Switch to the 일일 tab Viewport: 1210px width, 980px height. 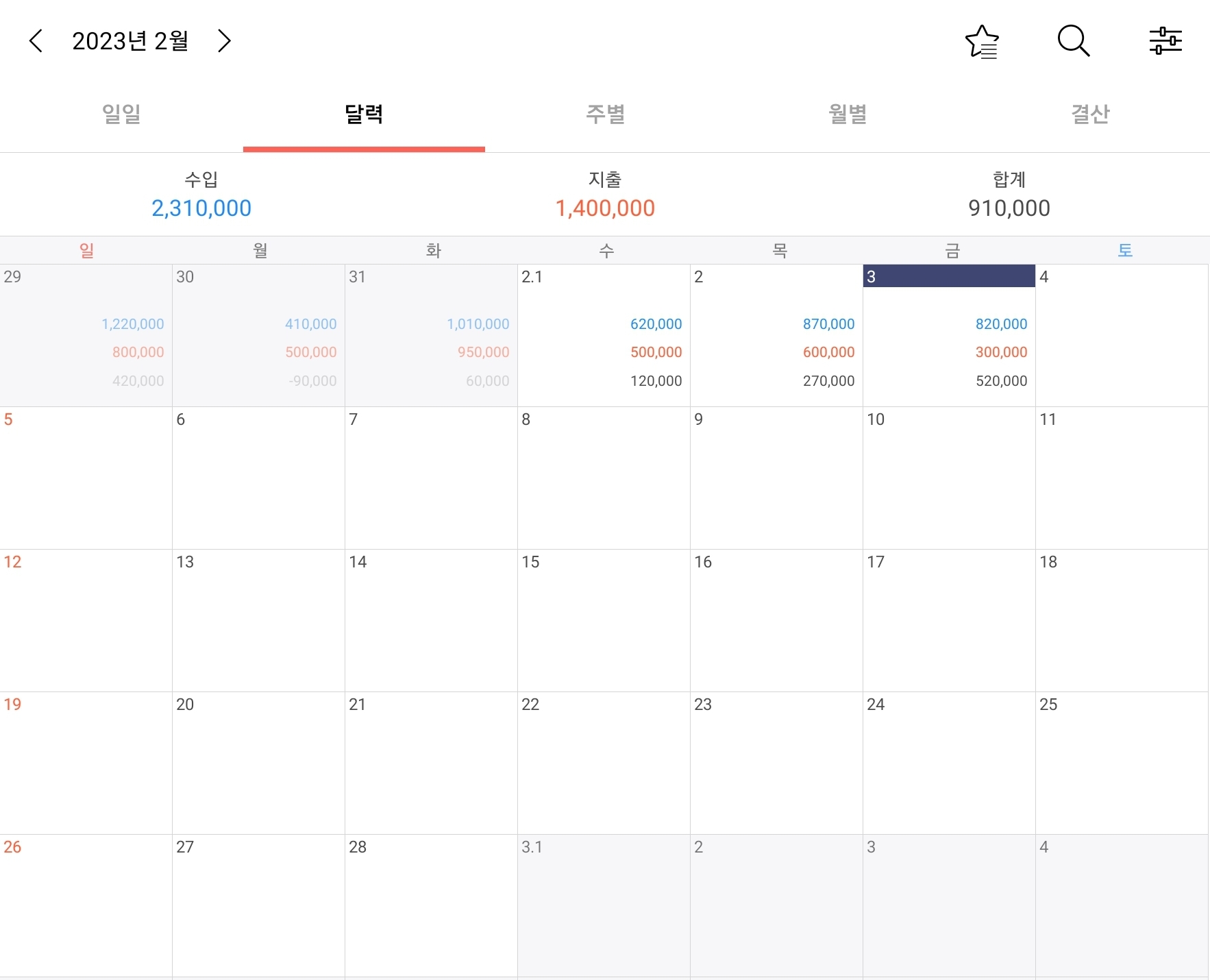[x=121, y=114]
